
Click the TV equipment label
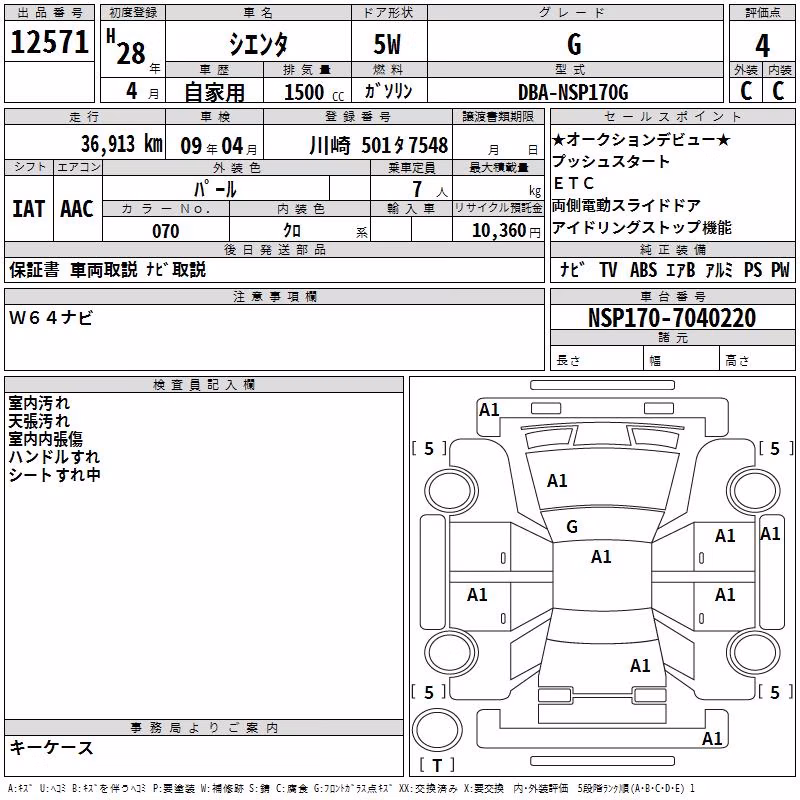(608, 270)
